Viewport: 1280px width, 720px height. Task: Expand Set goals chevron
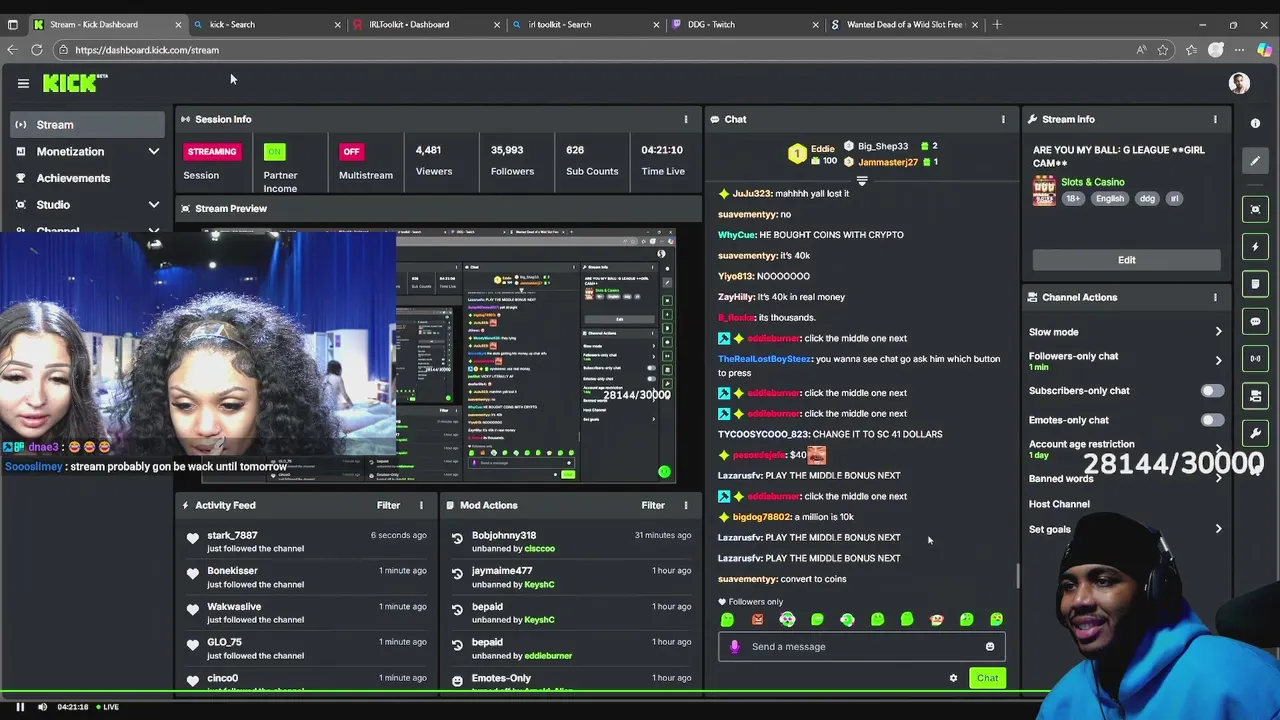click(x=1218, y=529)
